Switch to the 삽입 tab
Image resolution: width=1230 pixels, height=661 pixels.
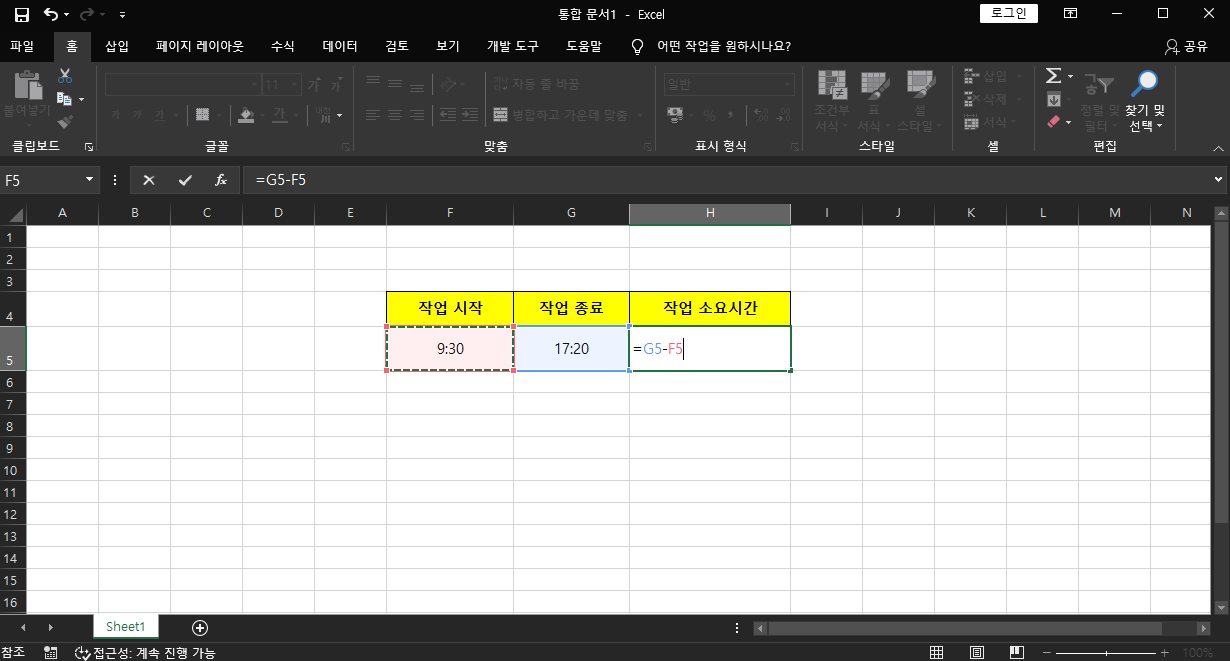(117, 46)
